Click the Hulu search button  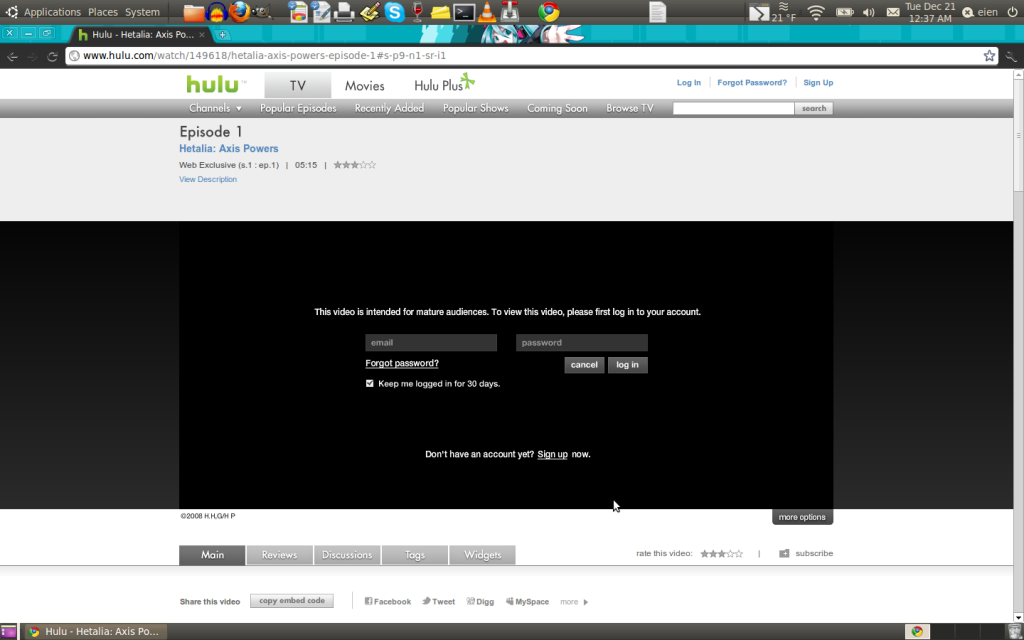[x=814, y=108]
